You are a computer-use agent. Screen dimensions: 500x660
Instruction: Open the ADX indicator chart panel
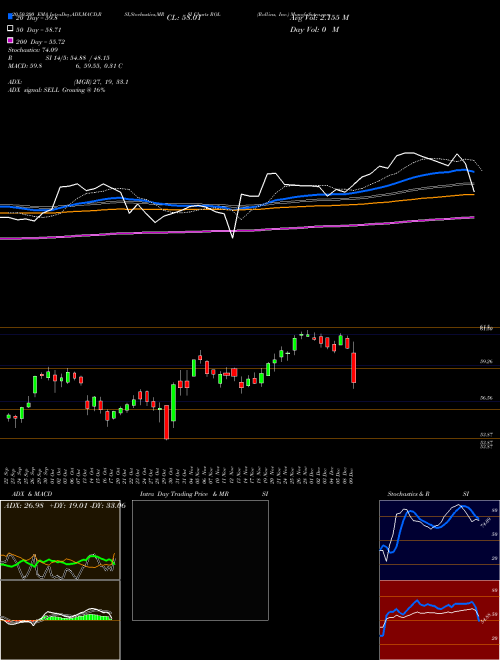click(60, 540)
